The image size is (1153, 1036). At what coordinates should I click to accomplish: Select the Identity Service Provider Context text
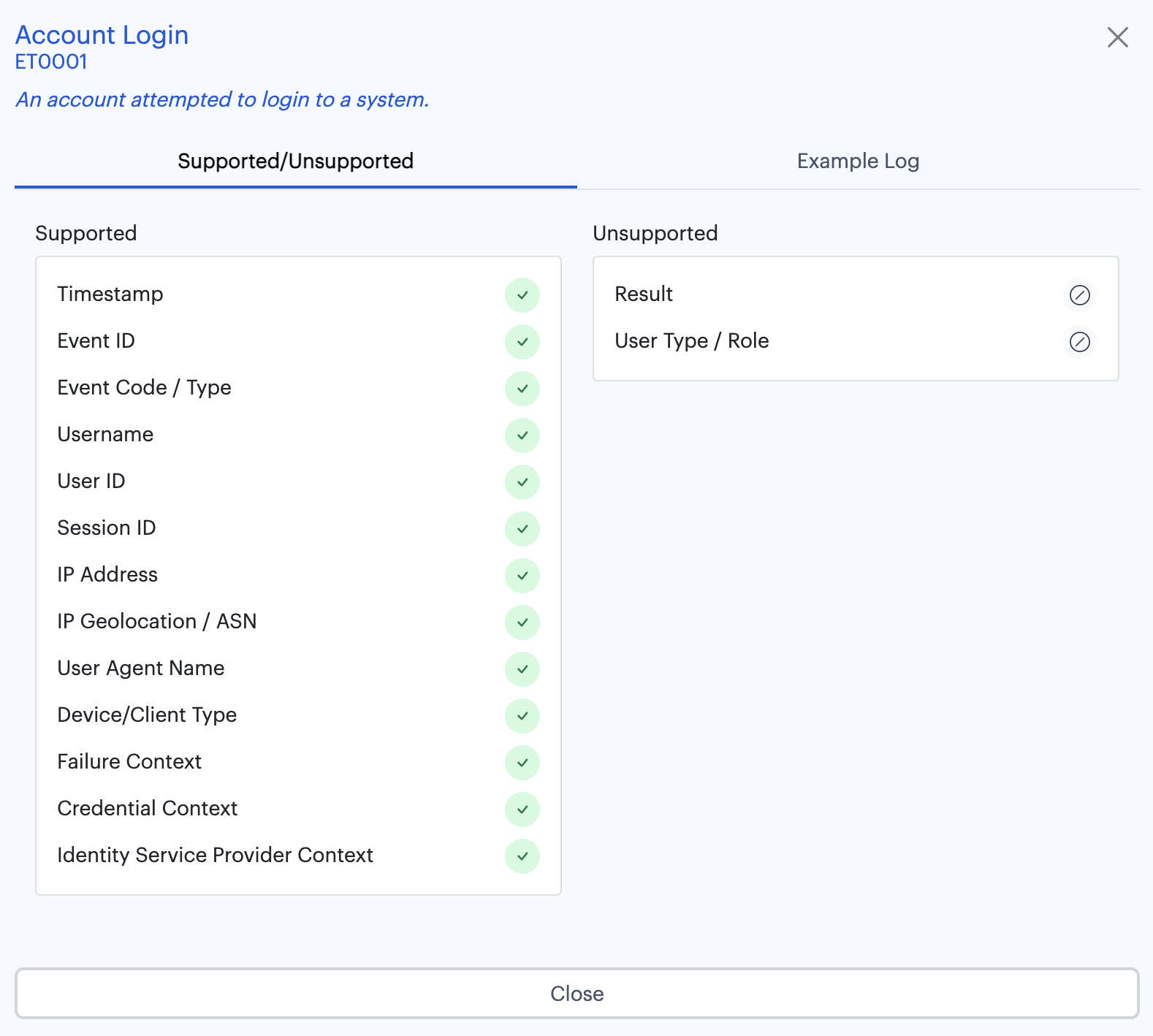click(216, 855)
